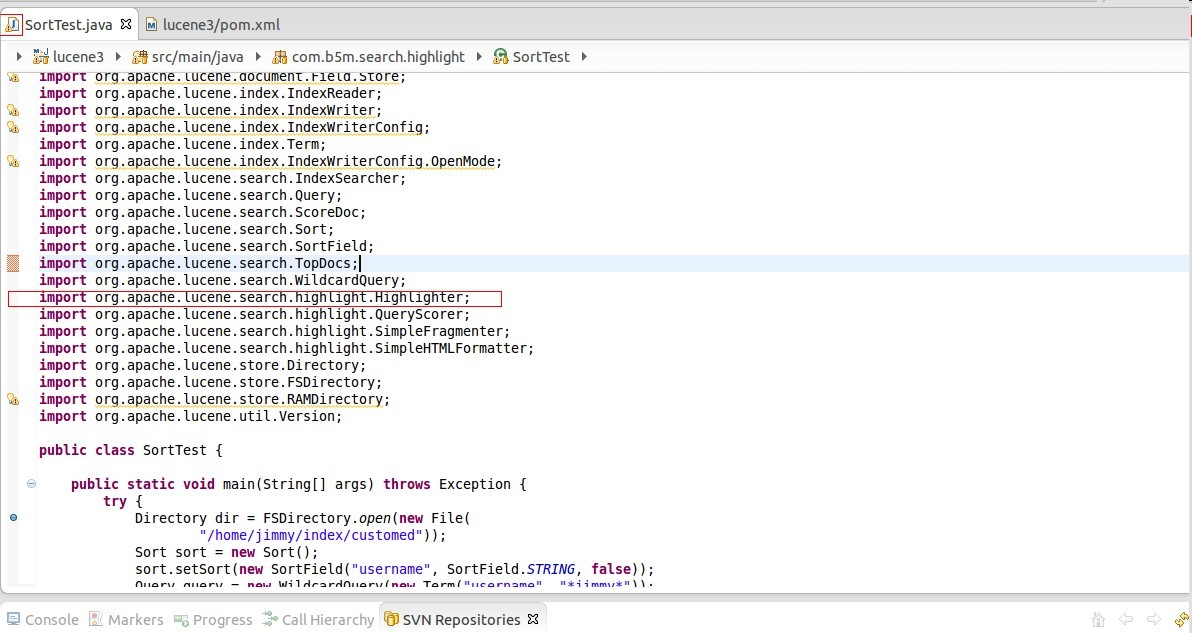Screen dimensions: 1192x633
Task: Click the import org.apache.lucene.index.Term line
Action: (x=182, y=144)
